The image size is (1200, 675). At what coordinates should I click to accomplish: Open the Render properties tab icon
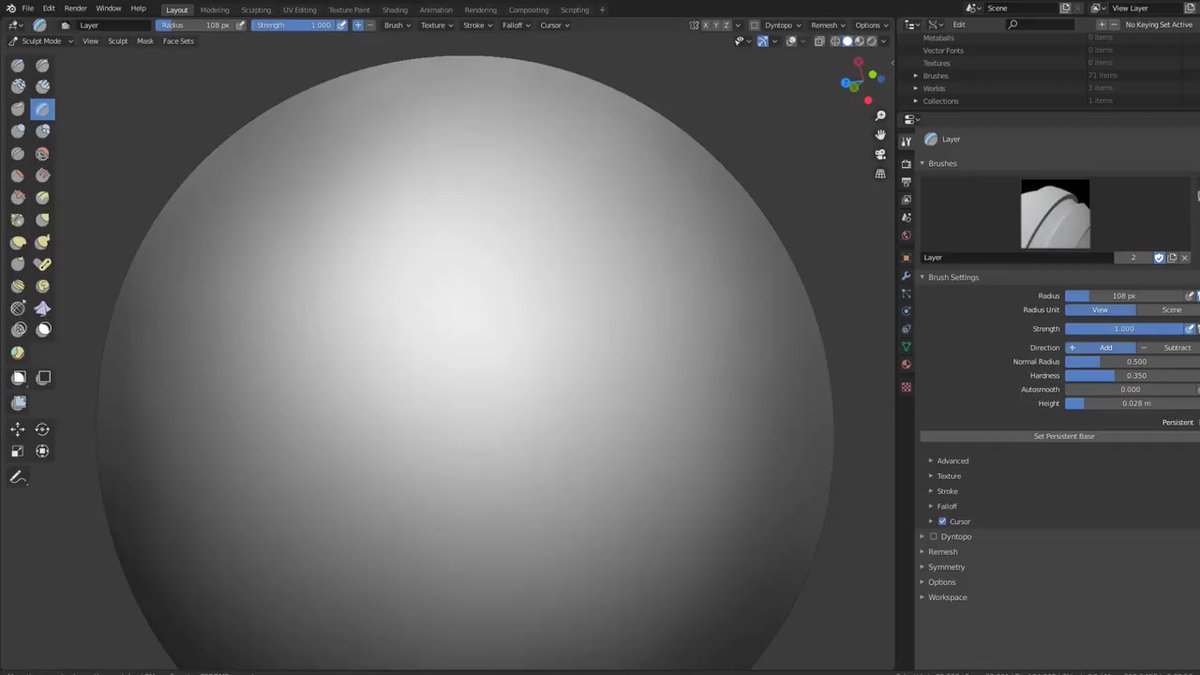[906, 163]
